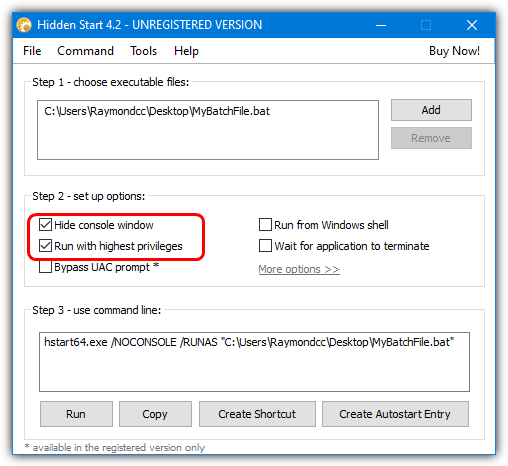Screen dimensions: 508x466
Task: Open the File menu
Action: click(32, 51)
